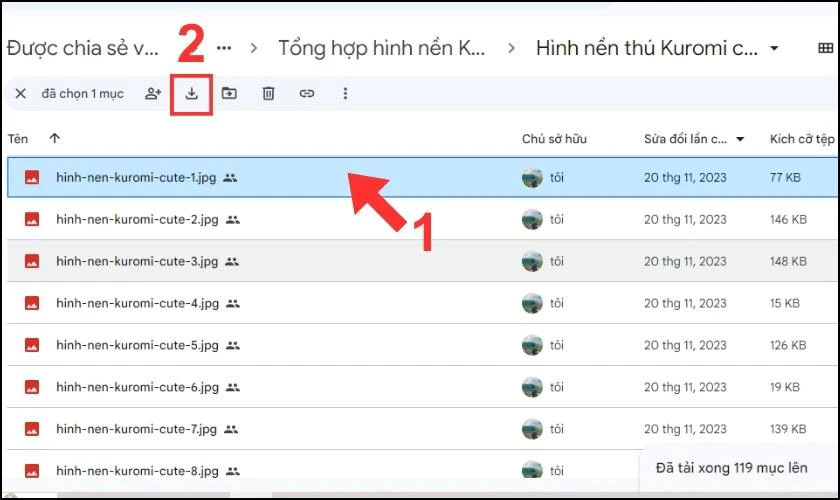Click image file icon of kuromi-cute-5.jpg

pos(32,345)
